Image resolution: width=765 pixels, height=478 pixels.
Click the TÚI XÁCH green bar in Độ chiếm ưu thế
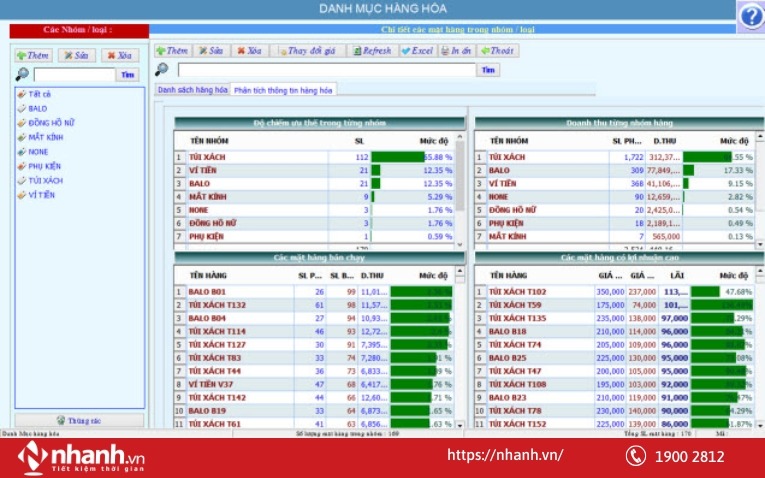coord(398,157)
